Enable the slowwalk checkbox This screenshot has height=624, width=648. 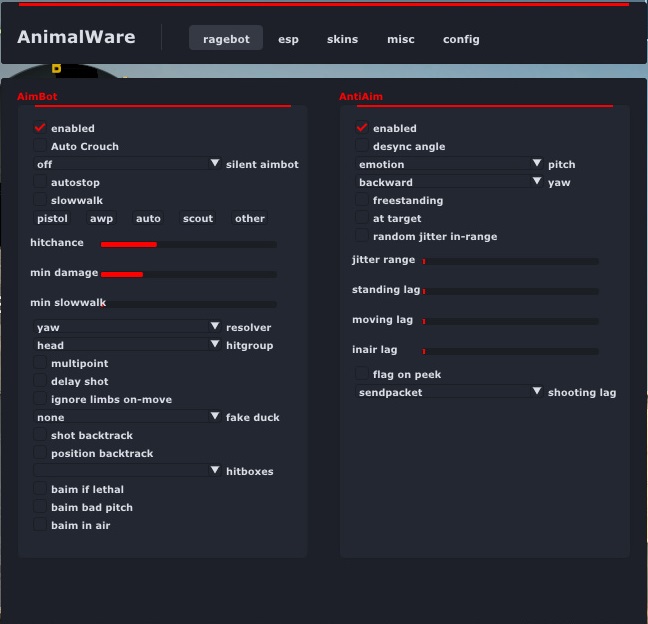(x=40, y=200)
